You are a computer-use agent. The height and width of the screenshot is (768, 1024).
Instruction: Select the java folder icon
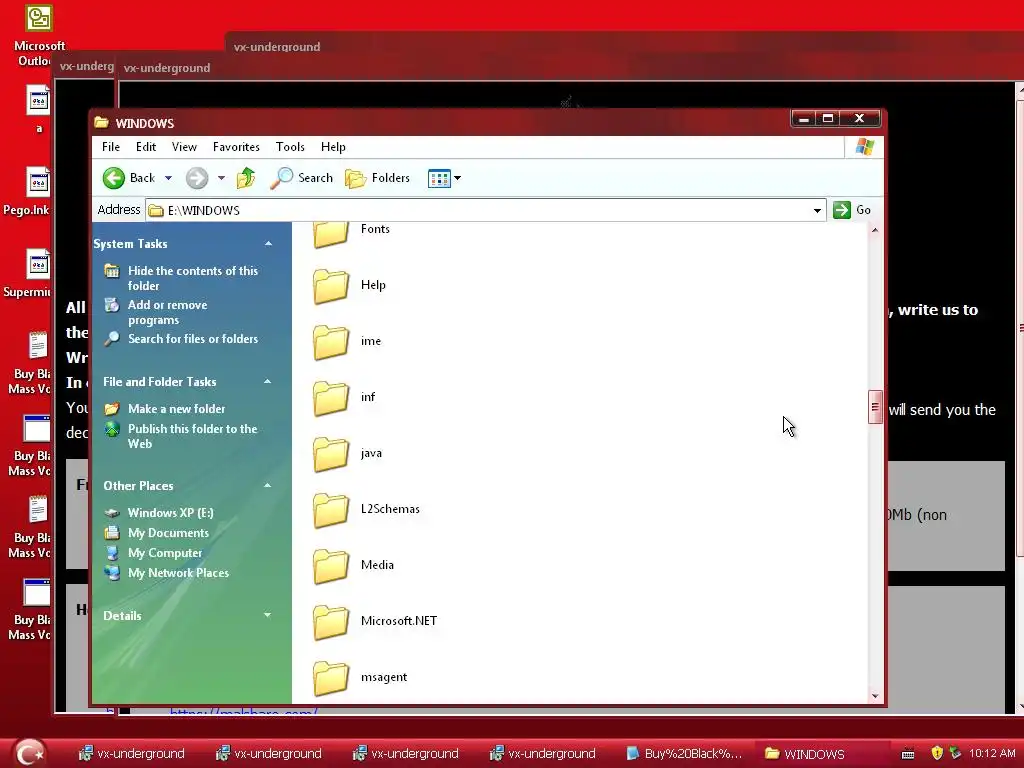(330, 454)
